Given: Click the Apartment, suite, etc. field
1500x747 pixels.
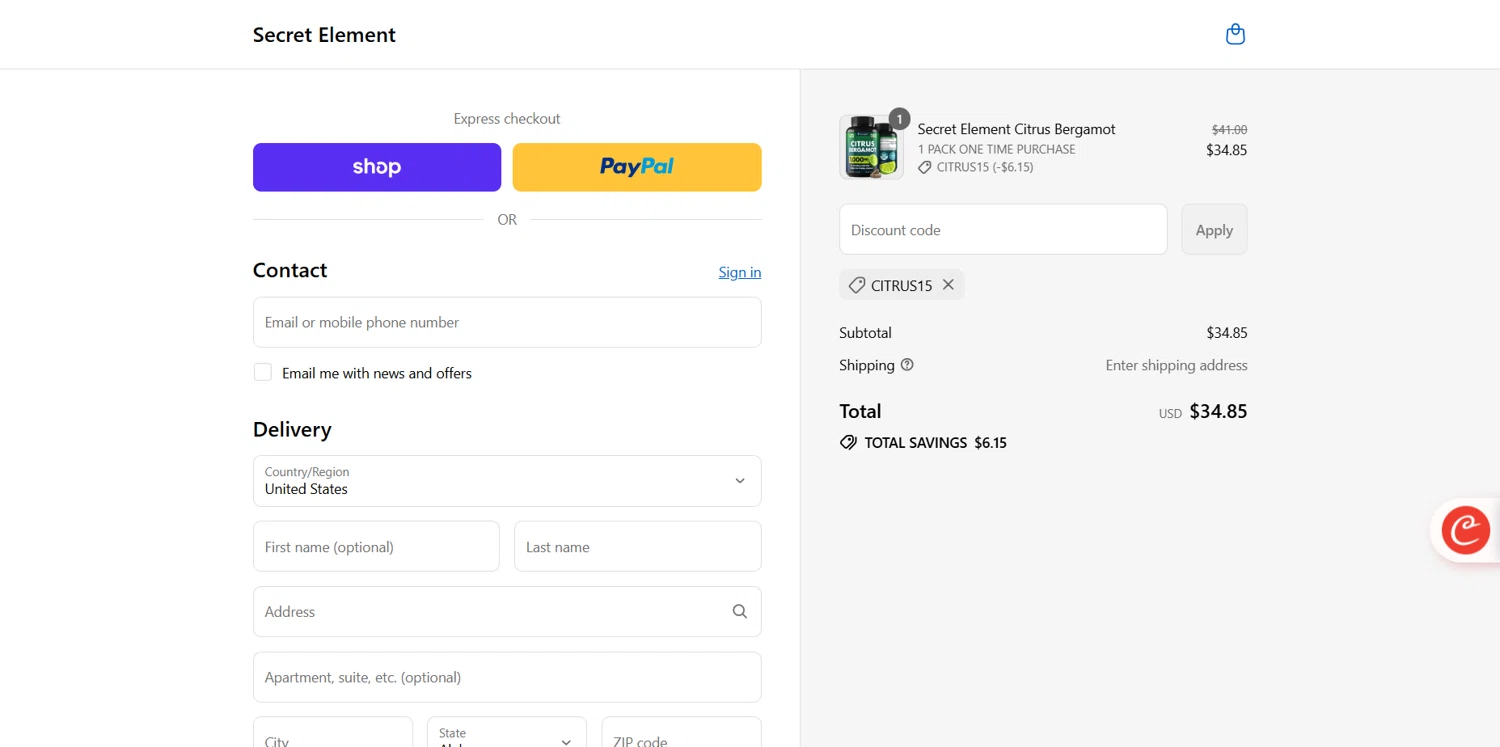Looking at the screenshot, I should pos(507,677).
